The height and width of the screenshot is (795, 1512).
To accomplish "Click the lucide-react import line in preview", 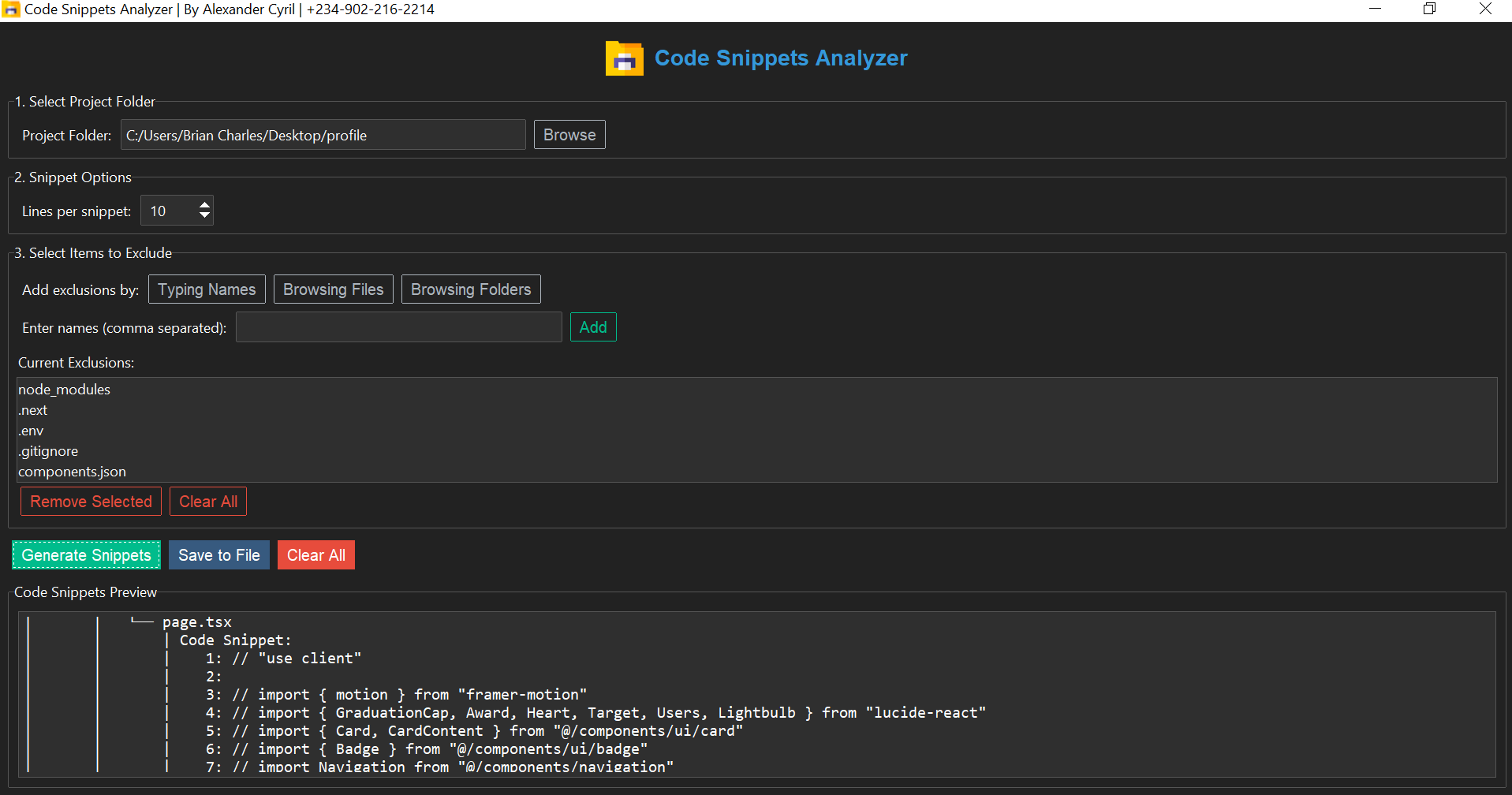I will pos(595,713).
